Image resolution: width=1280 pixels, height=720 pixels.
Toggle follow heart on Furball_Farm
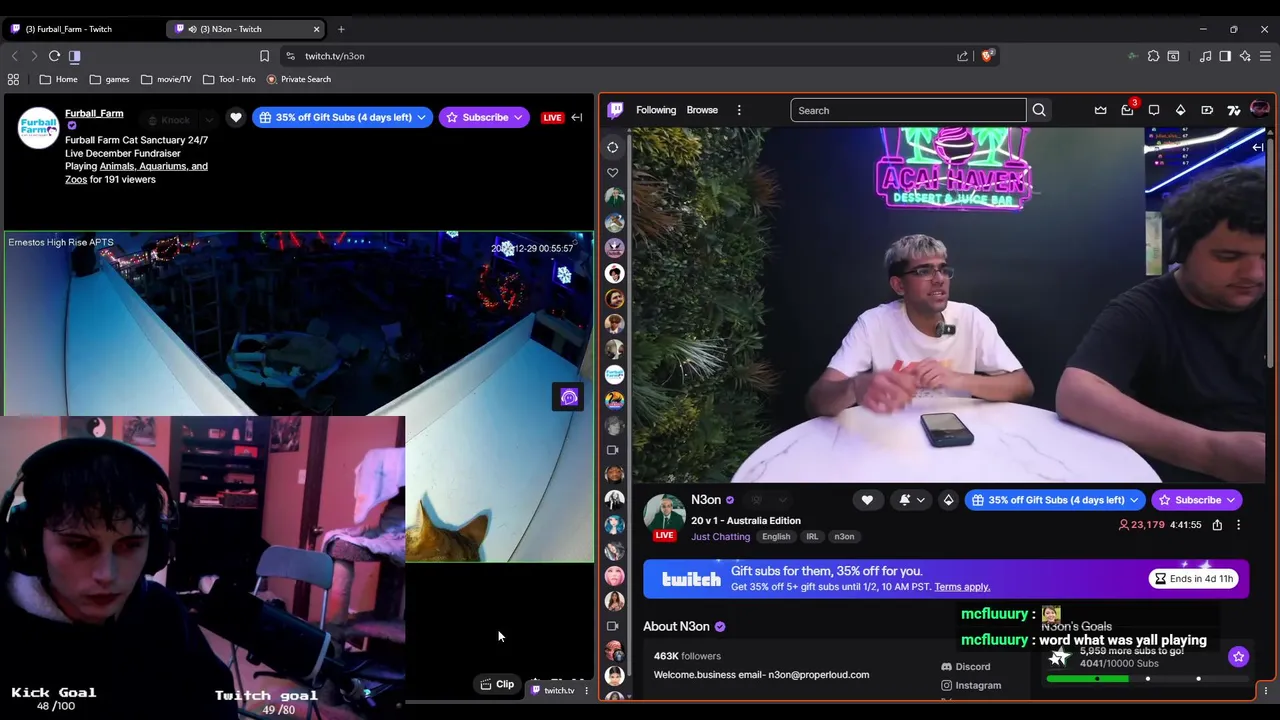236,117
